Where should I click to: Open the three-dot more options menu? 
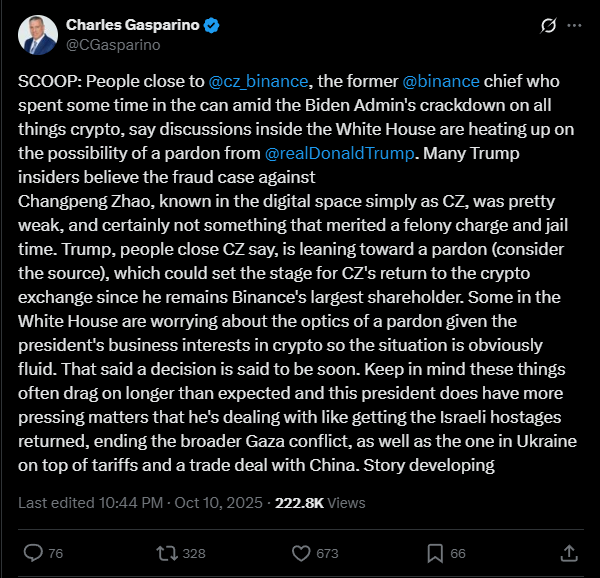click(x=574, y=25)
